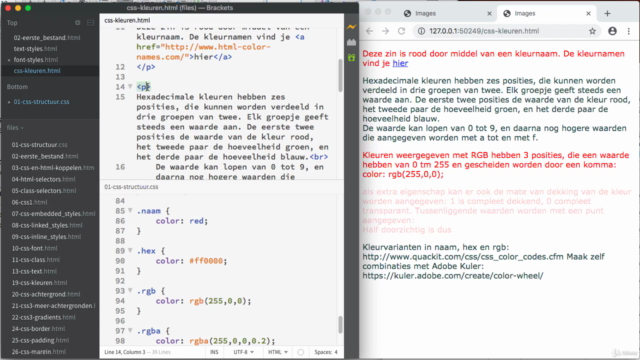Toggle the INS insert mode indicator
The width and height of the screenshot is (640, 360).
(214, 352)
